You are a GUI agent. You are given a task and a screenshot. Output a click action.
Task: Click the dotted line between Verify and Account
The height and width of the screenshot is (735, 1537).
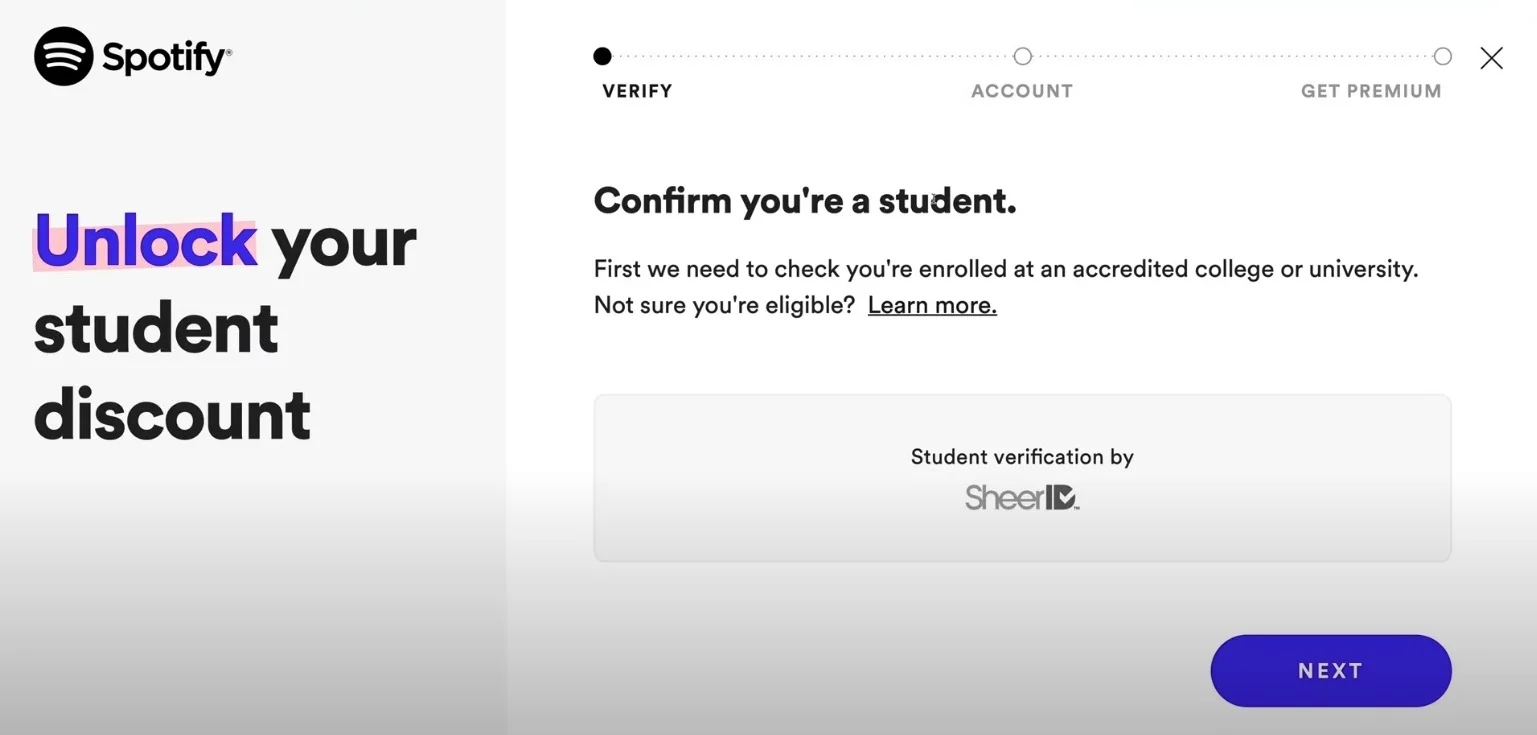pos(812,56)
